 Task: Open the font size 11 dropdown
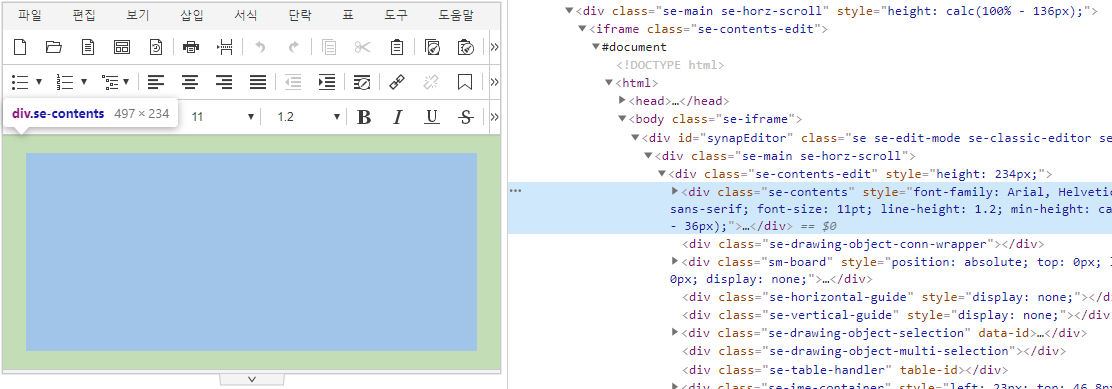point(223,117)
